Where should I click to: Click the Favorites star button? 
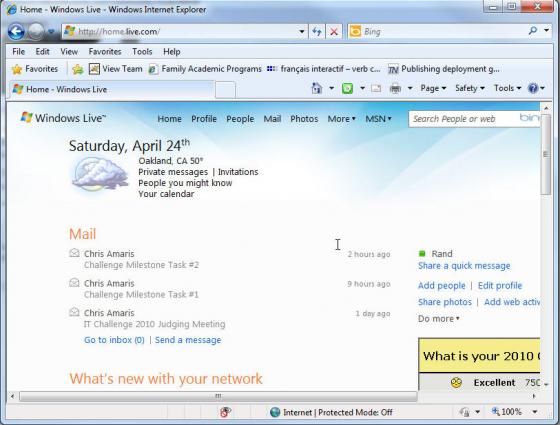coord(35,69)
